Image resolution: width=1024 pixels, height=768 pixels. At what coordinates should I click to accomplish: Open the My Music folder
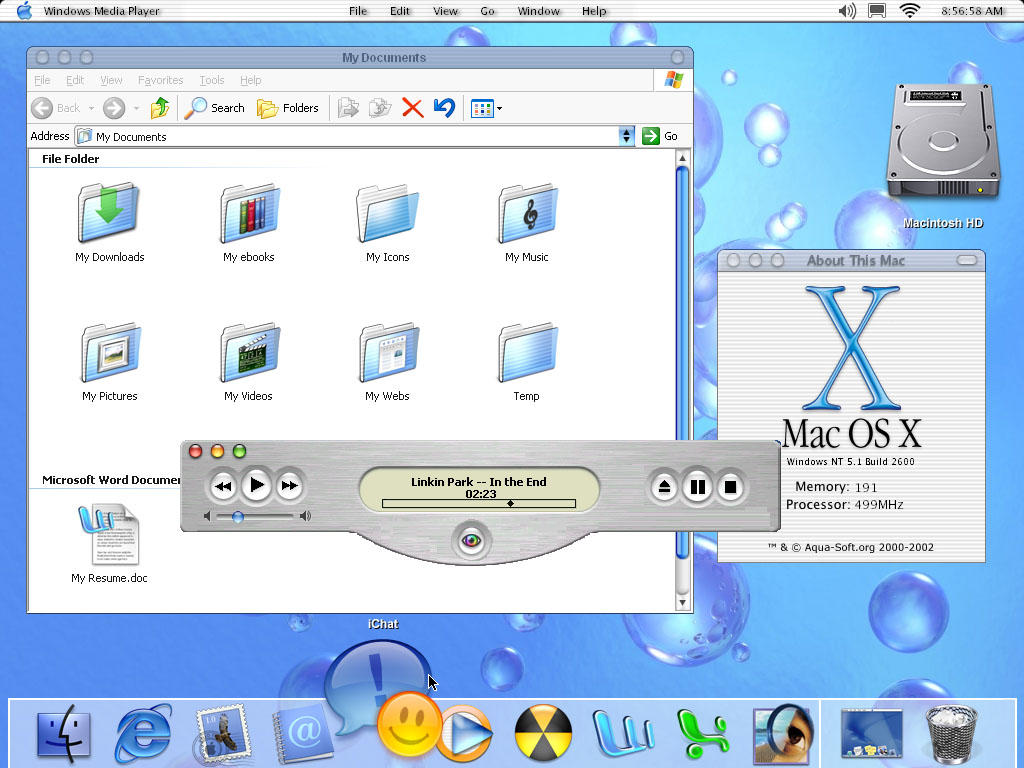coord(528,214)
